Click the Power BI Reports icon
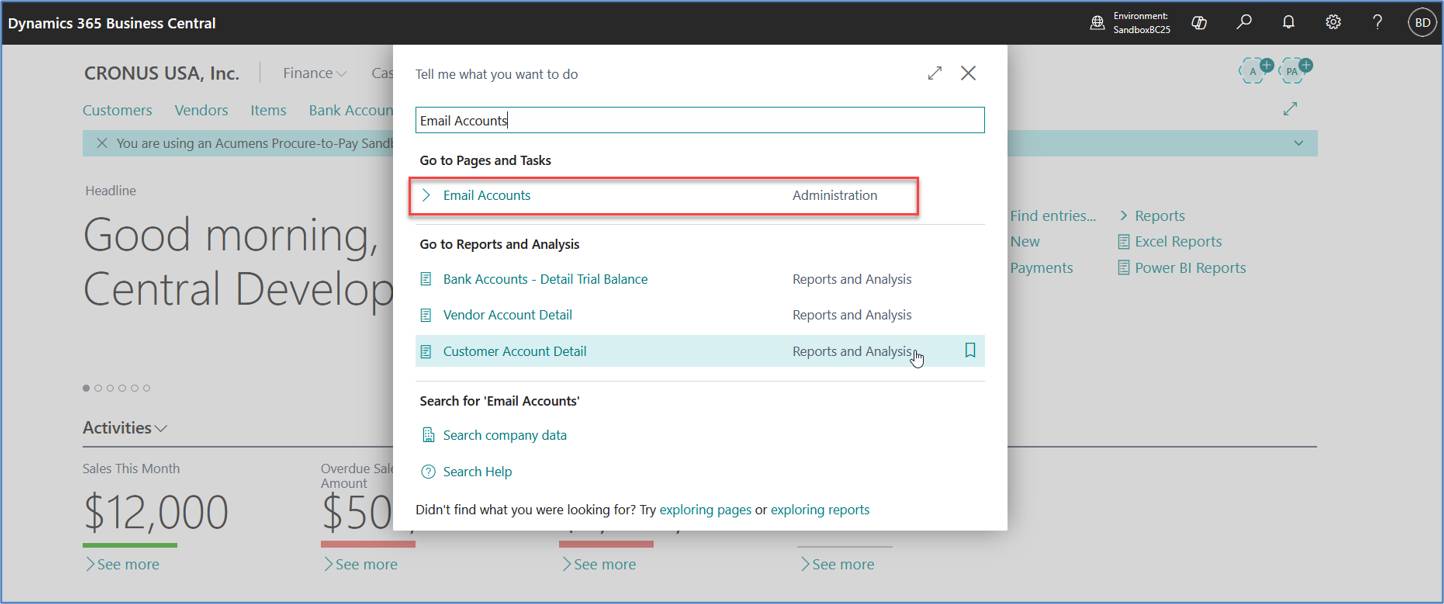The width and height of the screenshot is (1444, 604). tap(1124, 268)
